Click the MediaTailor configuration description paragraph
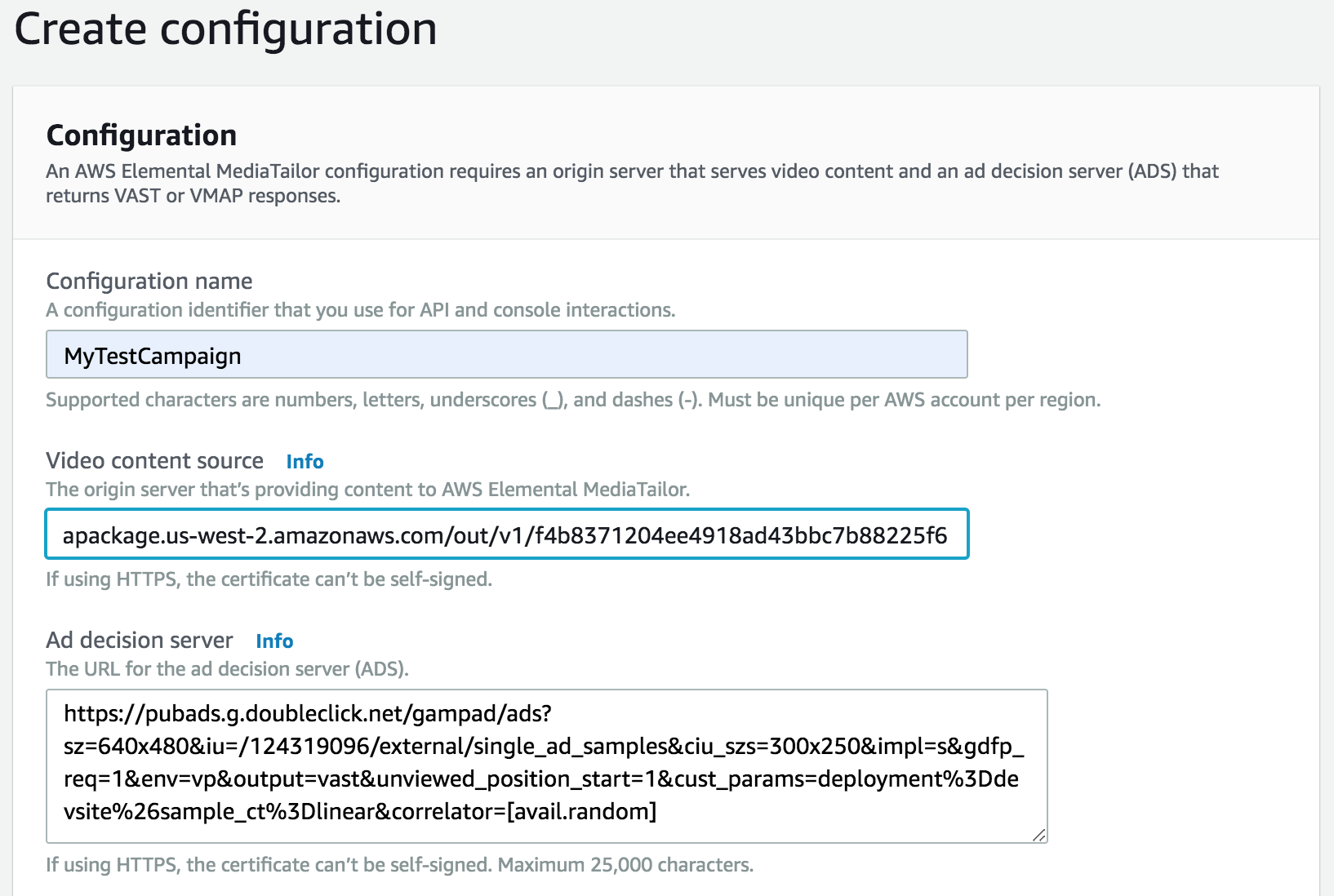The image size is (1334, 896). [x=633, y=184]
